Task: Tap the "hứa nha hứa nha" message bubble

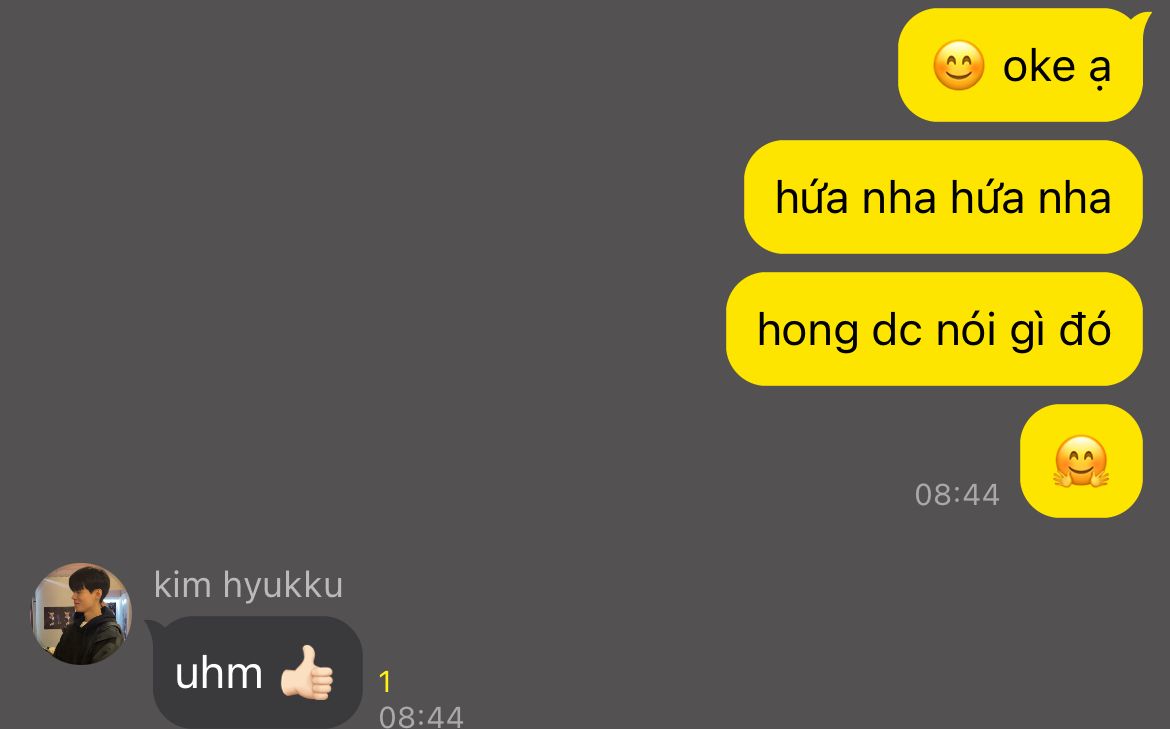Action: tap(943, 197)
